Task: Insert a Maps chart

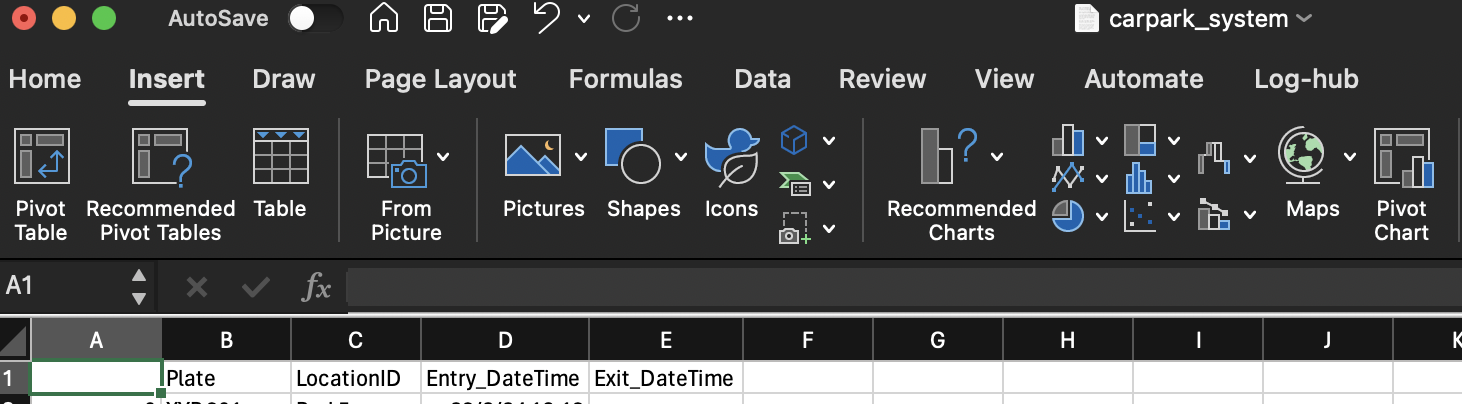Action: tap(1312, 185)
